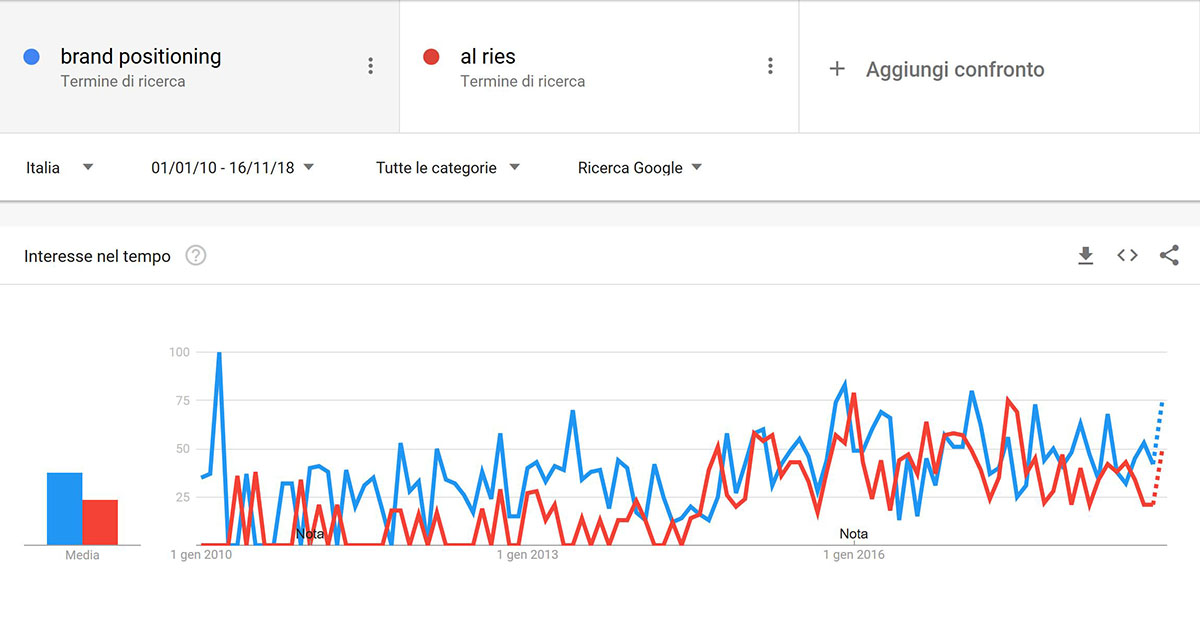Expand the Italia country dropdown
Viewport: 1200px width, 635px height.
click(59, 168)
